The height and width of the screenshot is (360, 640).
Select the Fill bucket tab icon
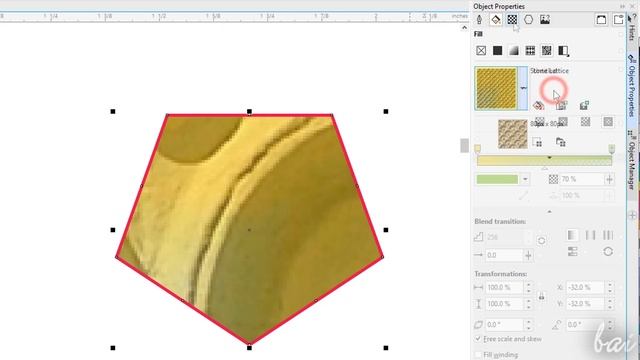click(x=496, y=19)
